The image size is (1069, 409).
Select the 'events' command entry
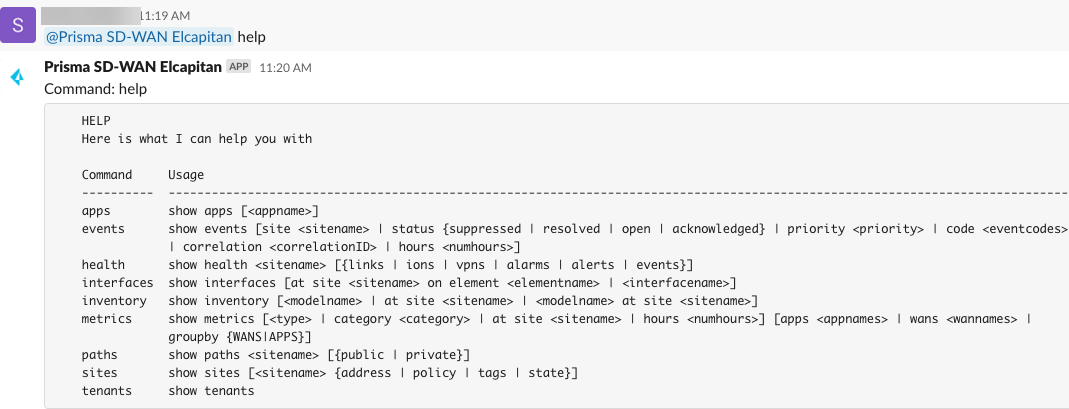pos(103,229)
